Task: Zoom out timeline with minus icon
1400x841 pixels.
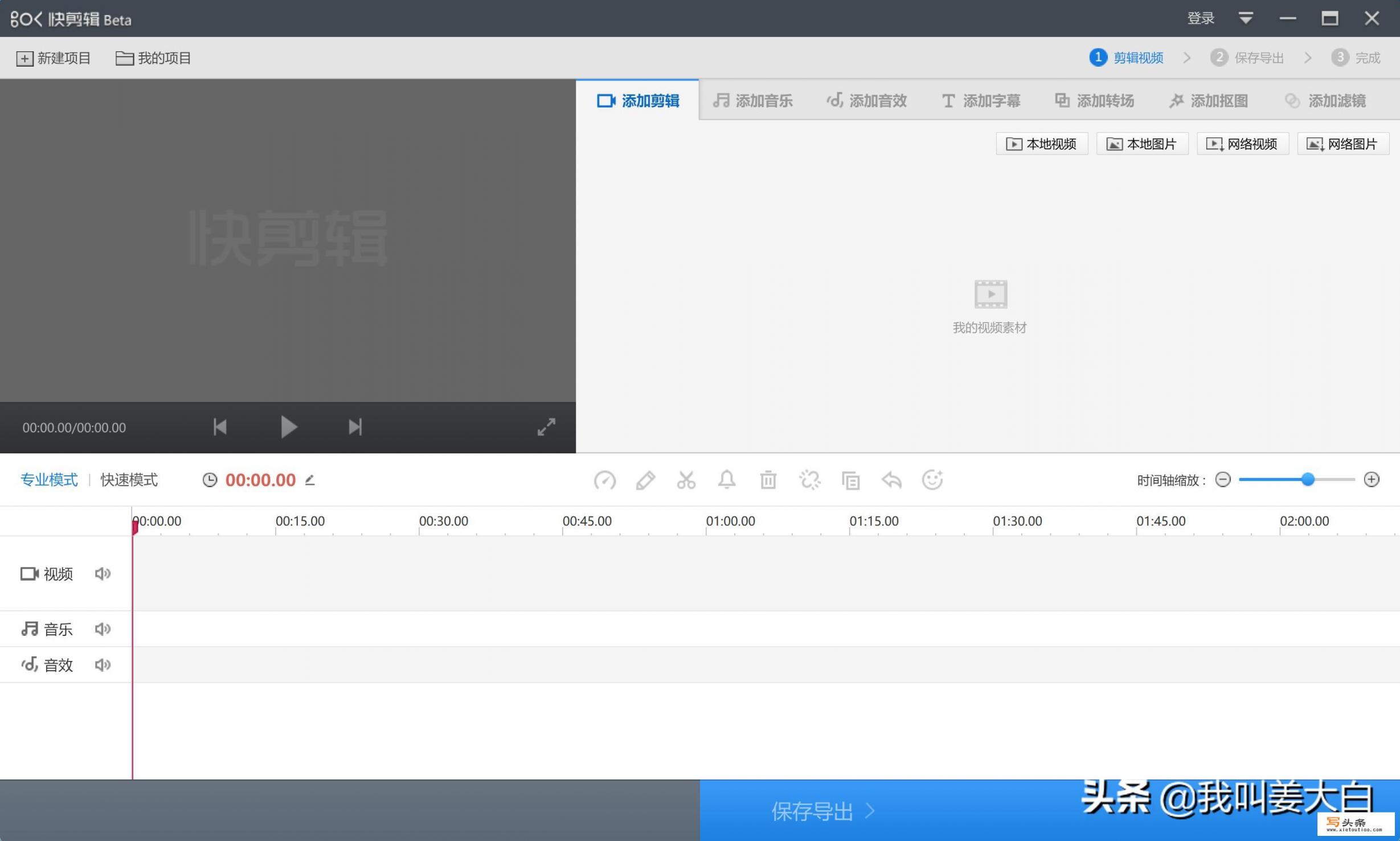Action: [x=1222, y=480]
